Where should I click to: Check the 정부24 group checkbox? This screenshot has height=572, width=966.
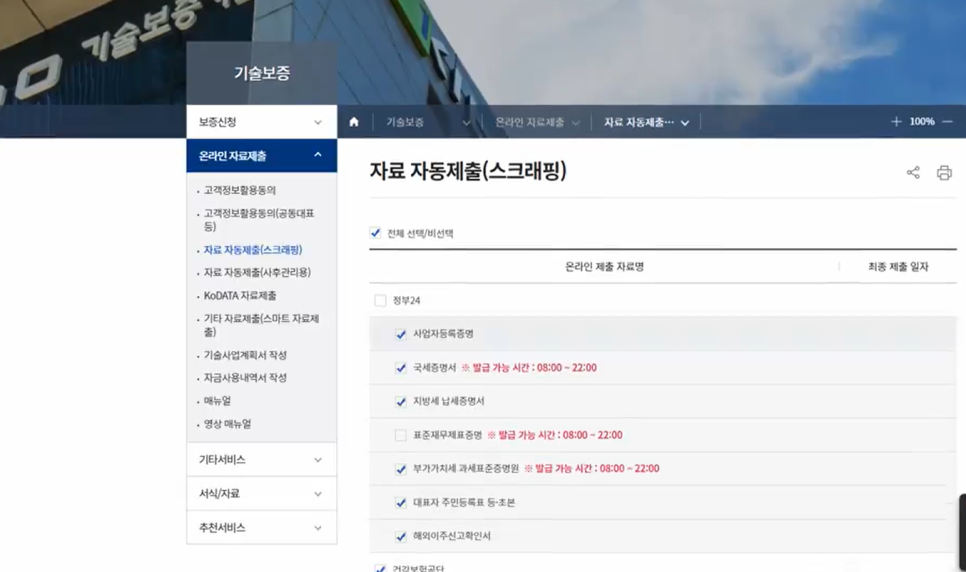click(380, 300)
